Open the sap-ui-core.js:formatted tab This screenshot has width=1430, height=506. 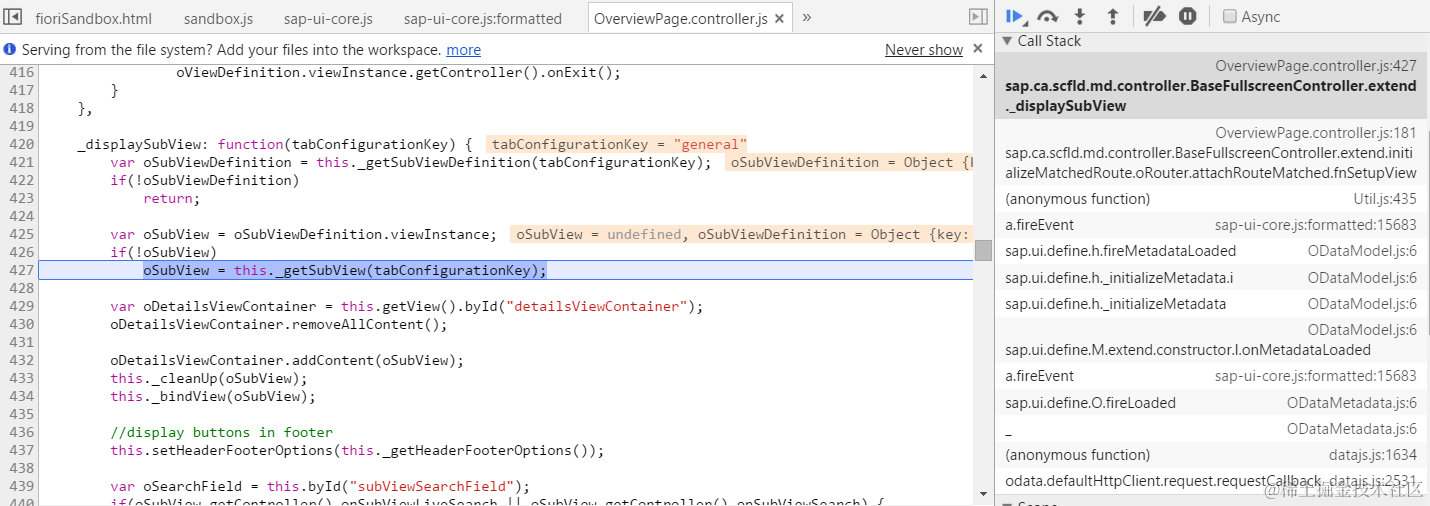[483, 18]
